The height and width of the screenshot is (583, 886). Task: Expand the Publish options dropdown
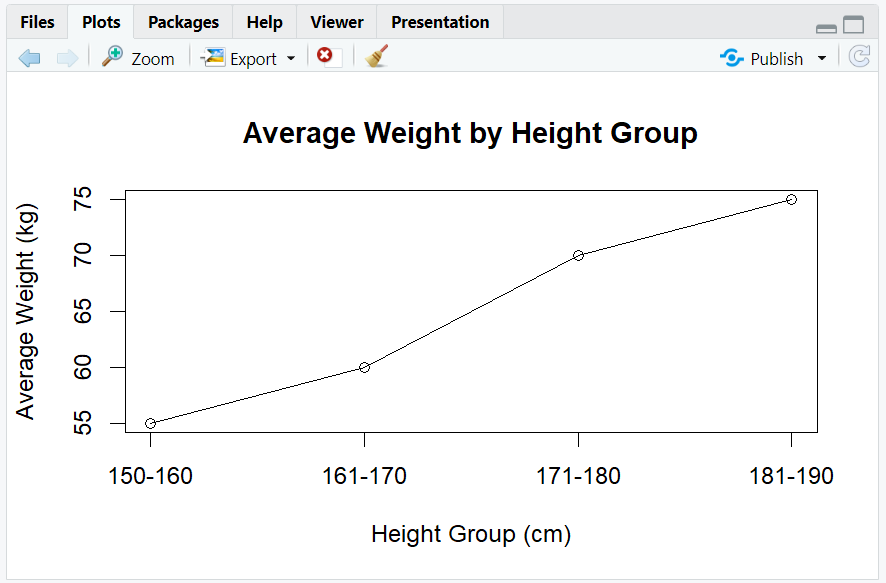(822, 58)
